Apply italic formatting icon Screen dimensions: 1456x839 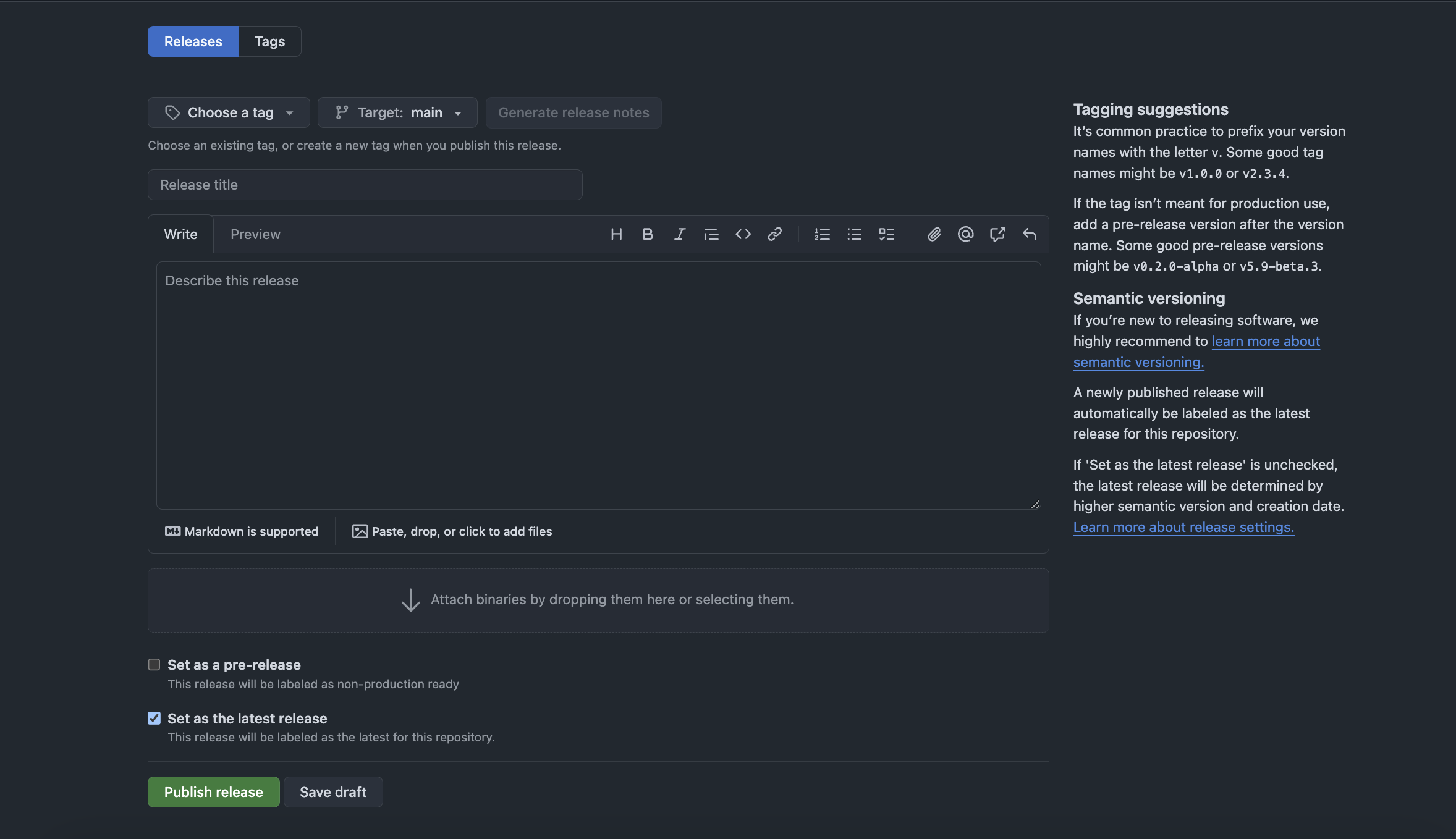680,234
